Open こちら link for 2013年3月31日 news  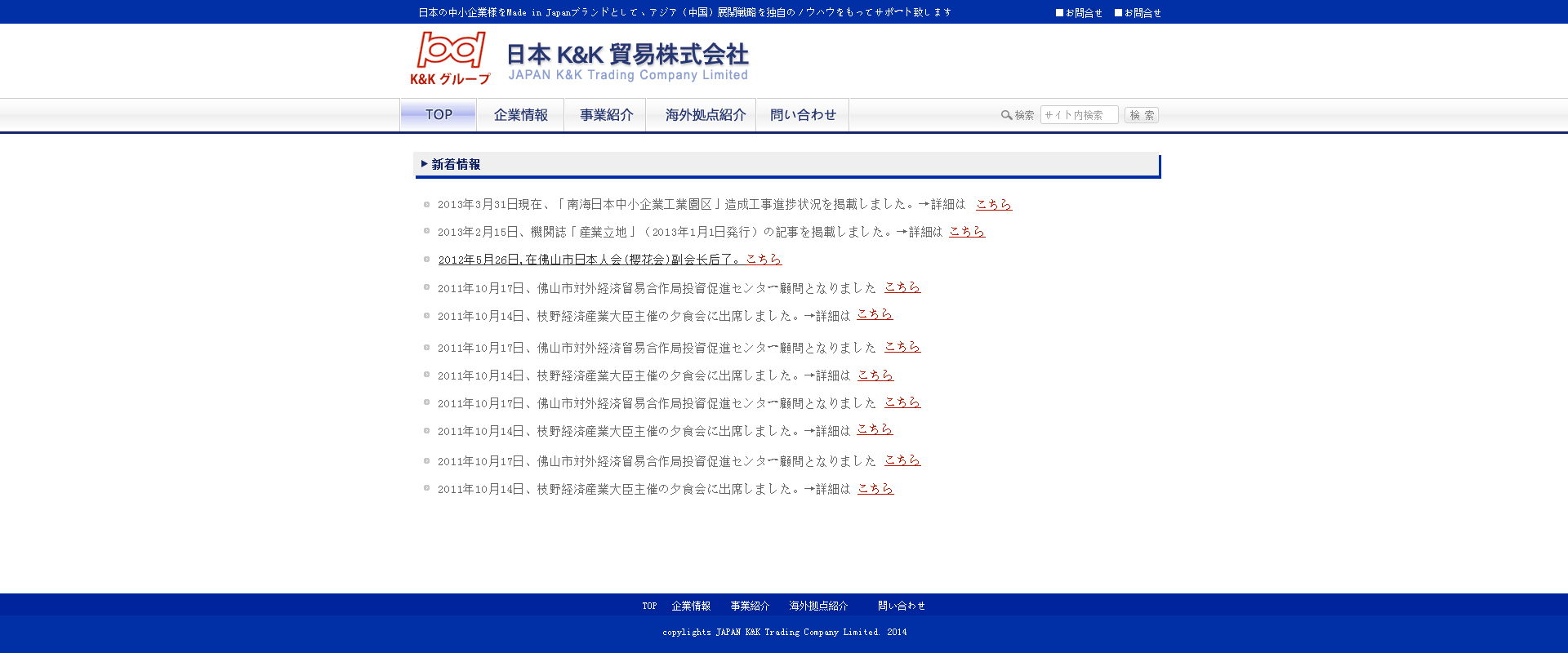[x=994, y=204]
